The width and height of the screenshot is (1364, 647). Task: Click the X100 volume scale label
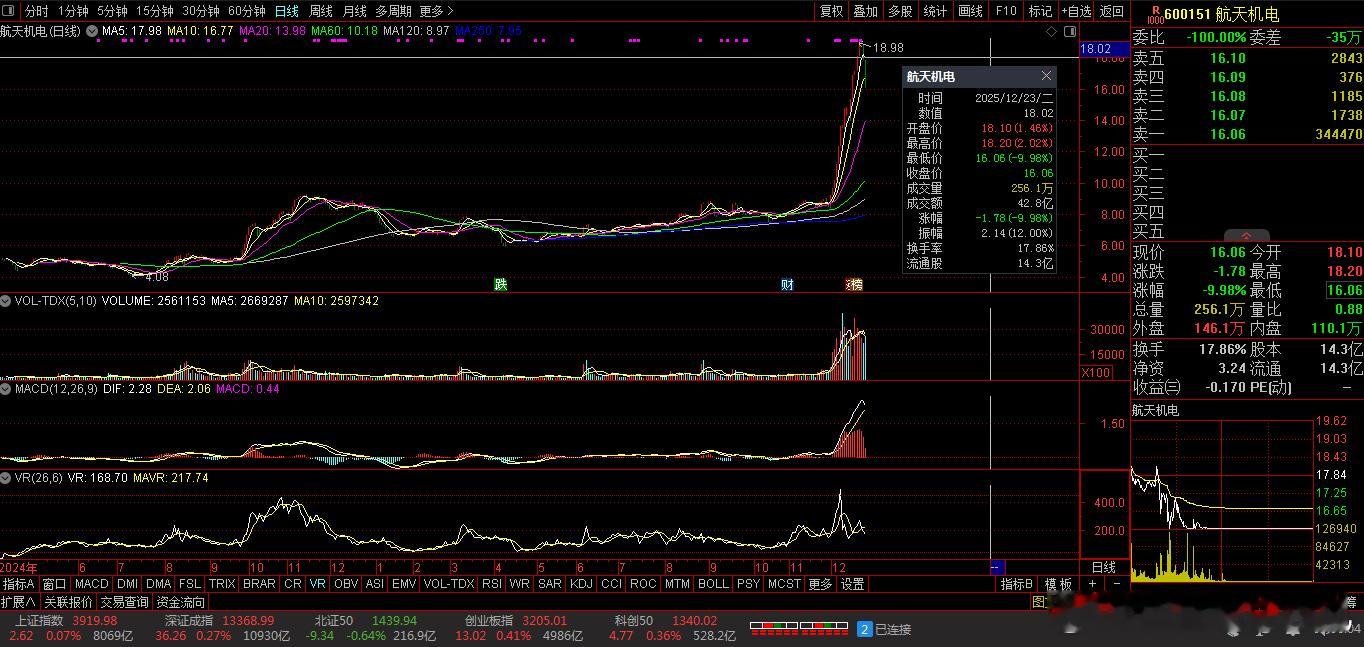1096,372
